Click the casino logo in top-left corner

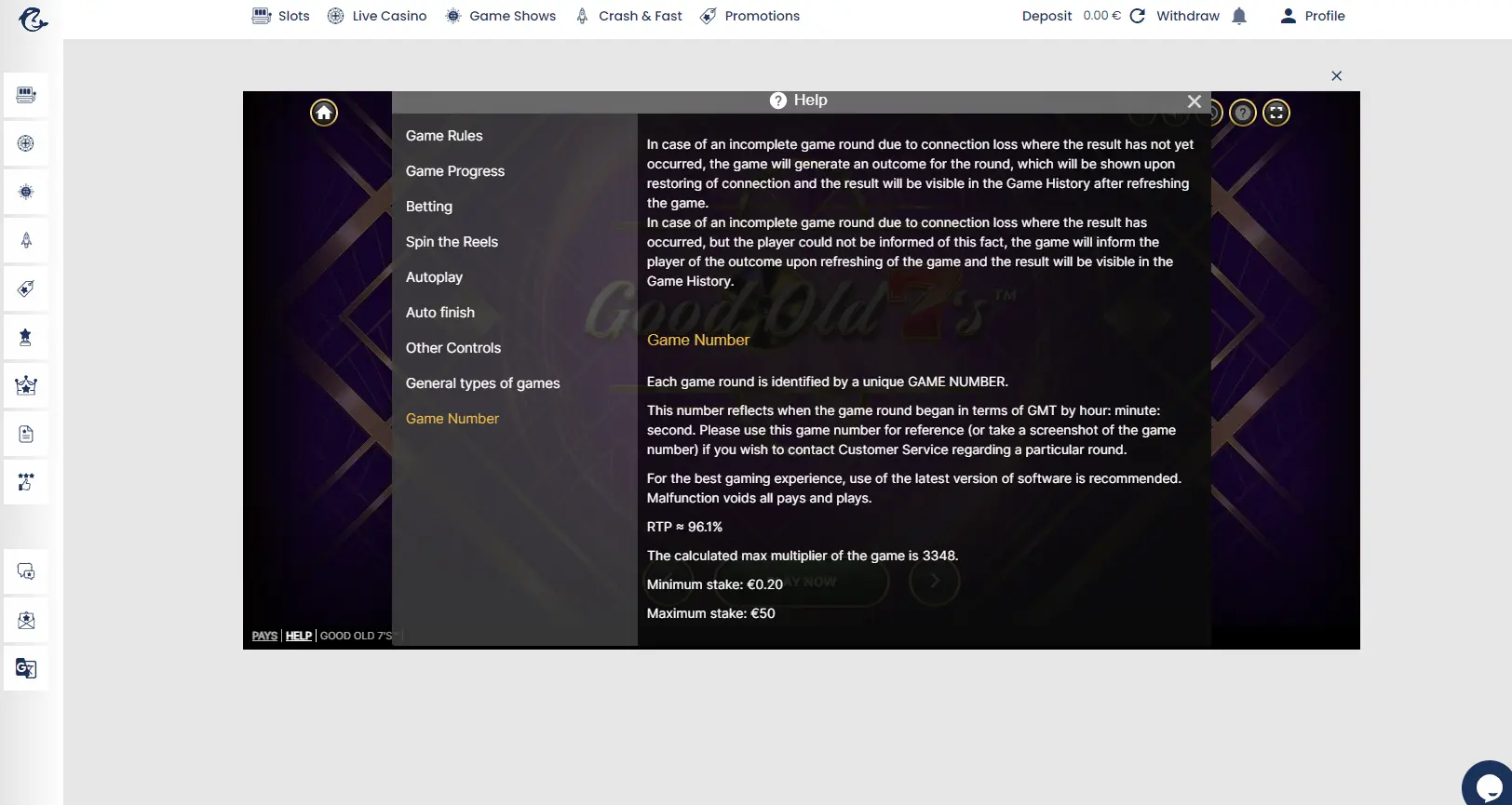(x=33, y=19)
